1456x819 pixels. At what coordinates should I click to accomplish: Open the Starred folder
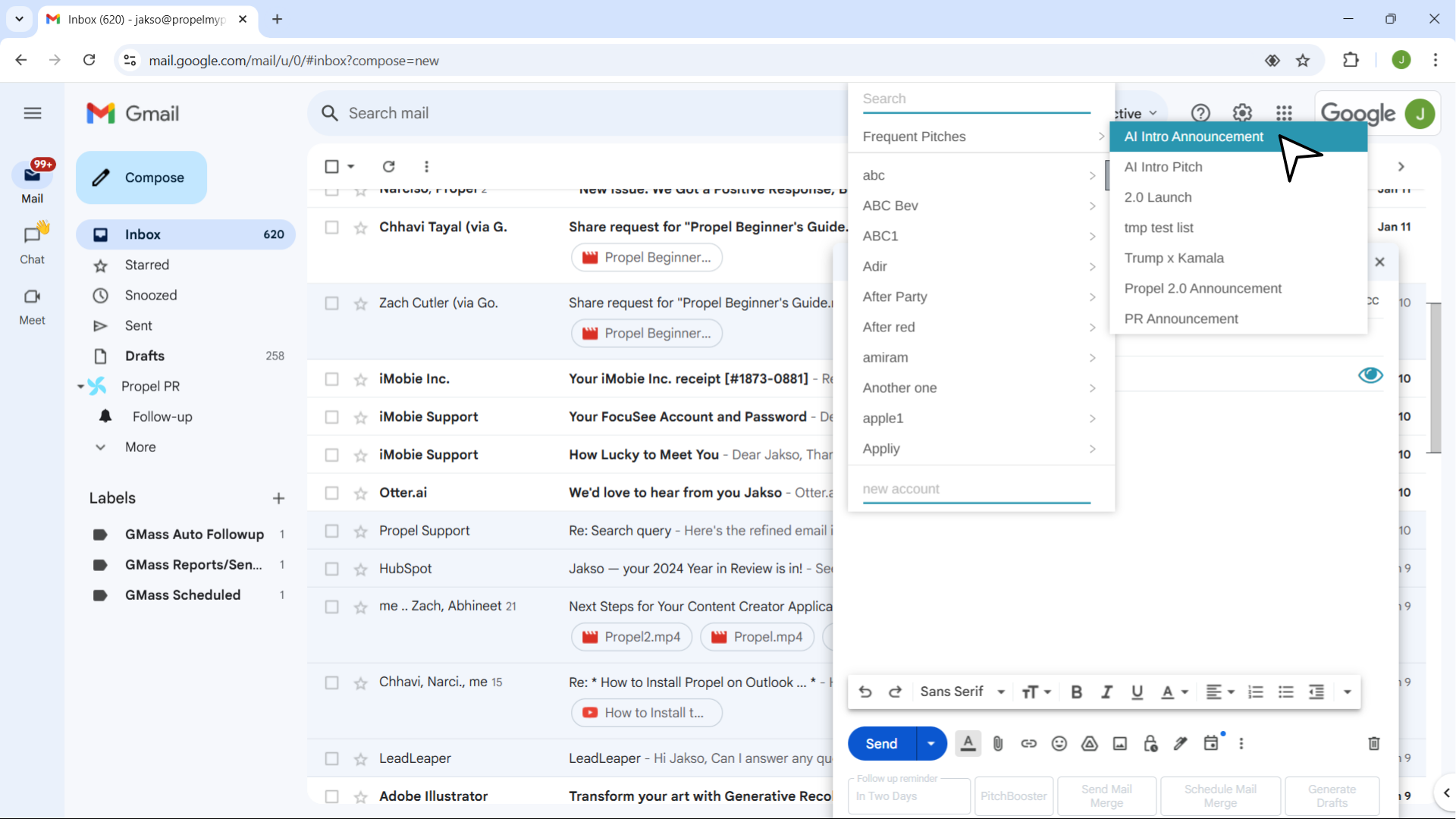[186, 265]
